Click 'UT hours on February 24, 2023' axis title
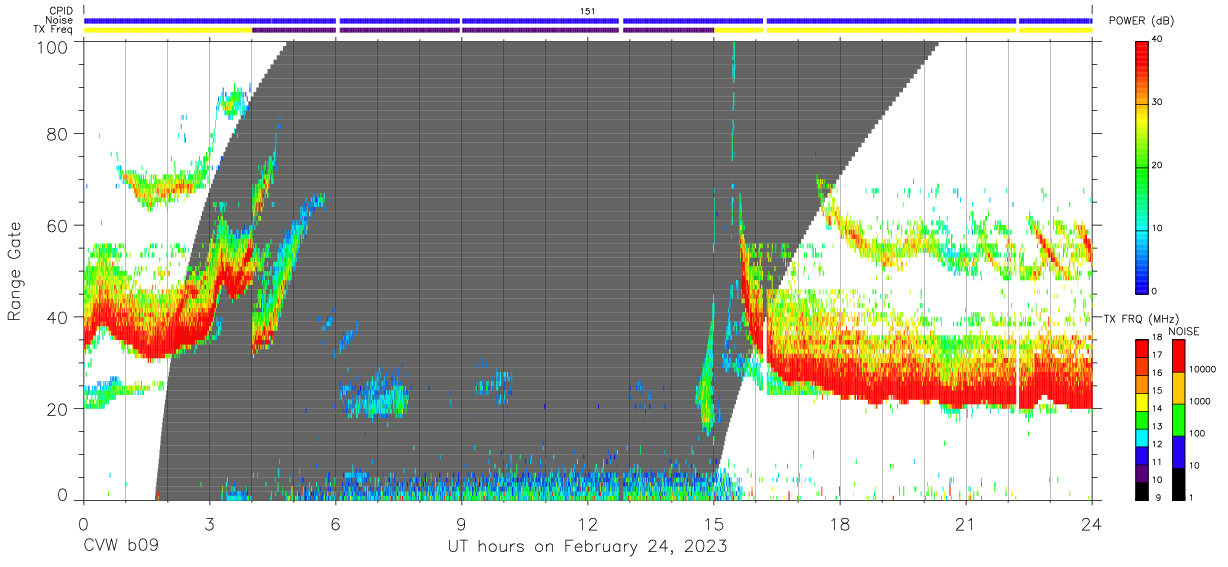 (587, 547)
